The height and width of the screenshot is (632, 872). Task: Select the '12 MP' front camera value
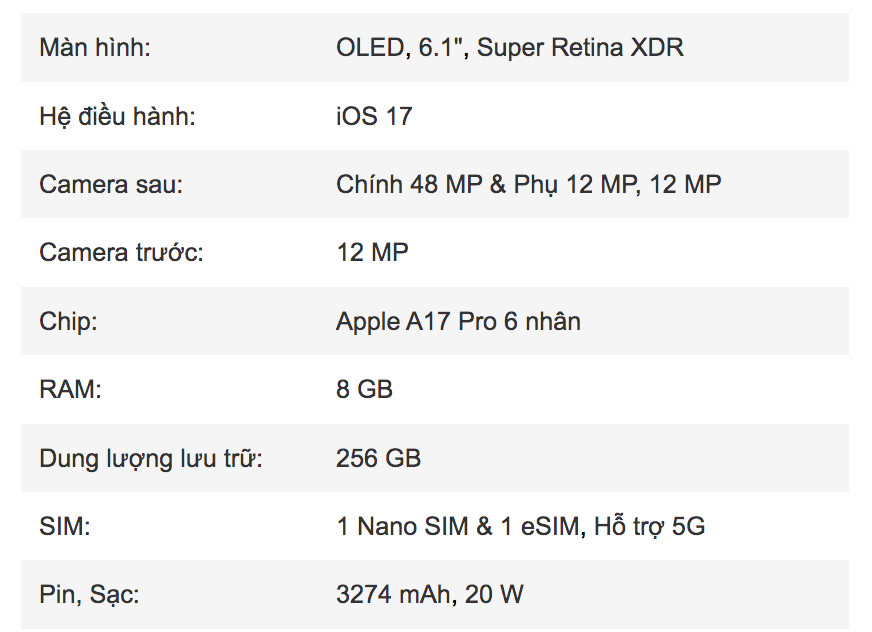pos(373,253)
